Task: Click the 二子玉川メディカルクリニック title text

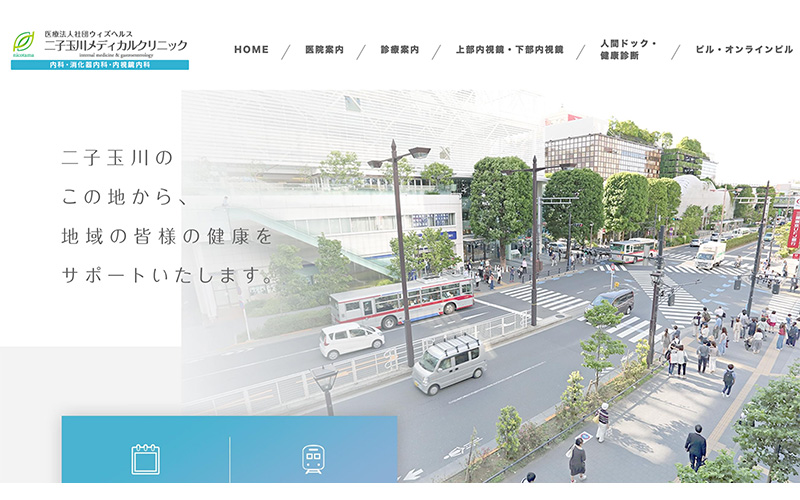Action: [x=115, y=46]
